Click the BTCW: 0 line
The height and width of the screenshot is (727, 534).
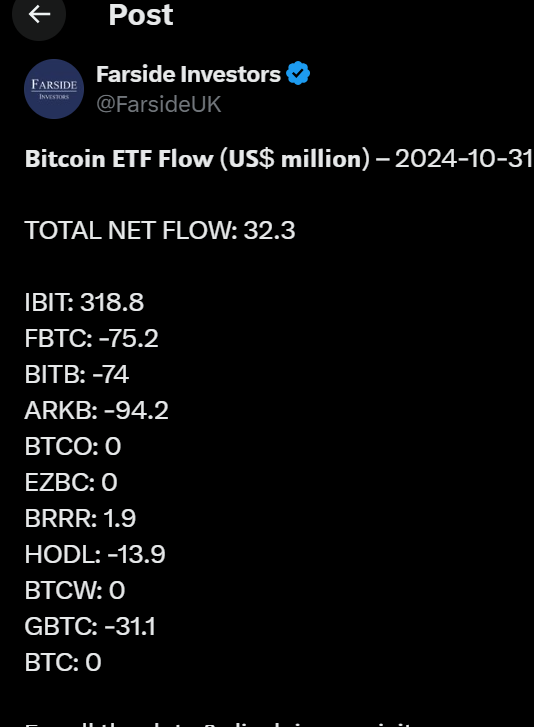coord(75,590)
